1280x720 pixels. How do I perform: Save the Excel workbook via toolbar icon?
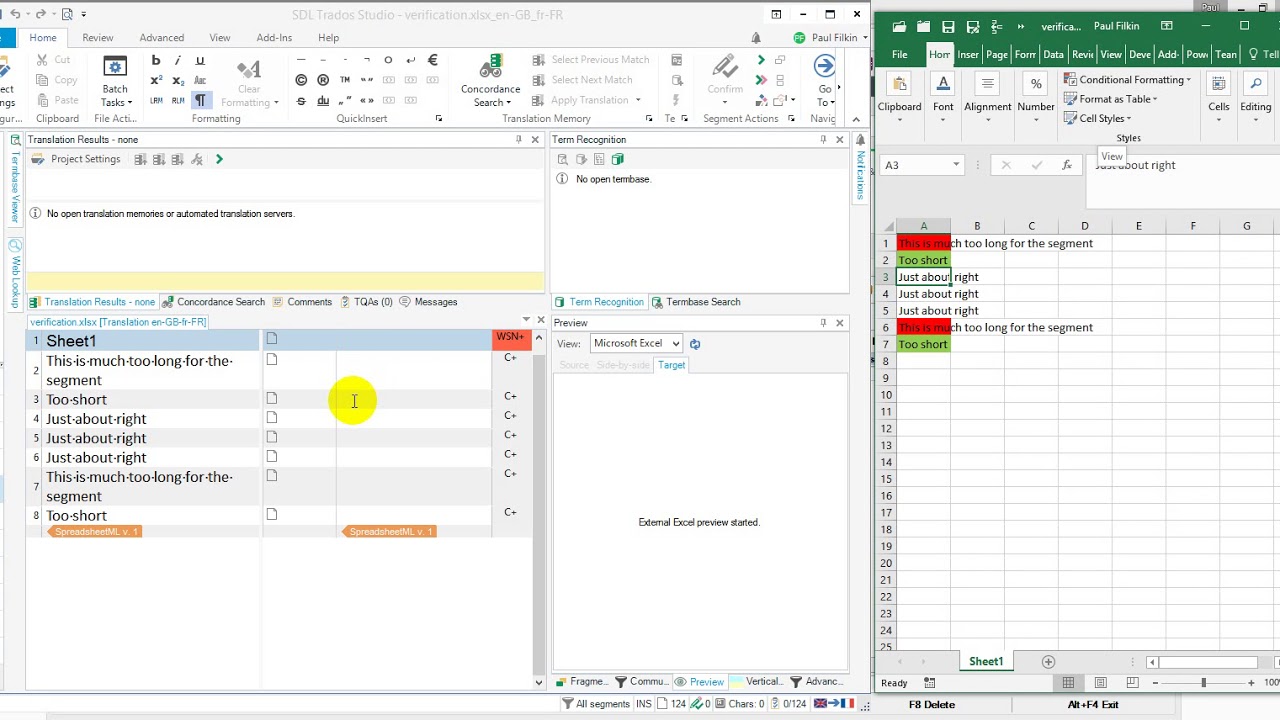(x=948, y=27)
